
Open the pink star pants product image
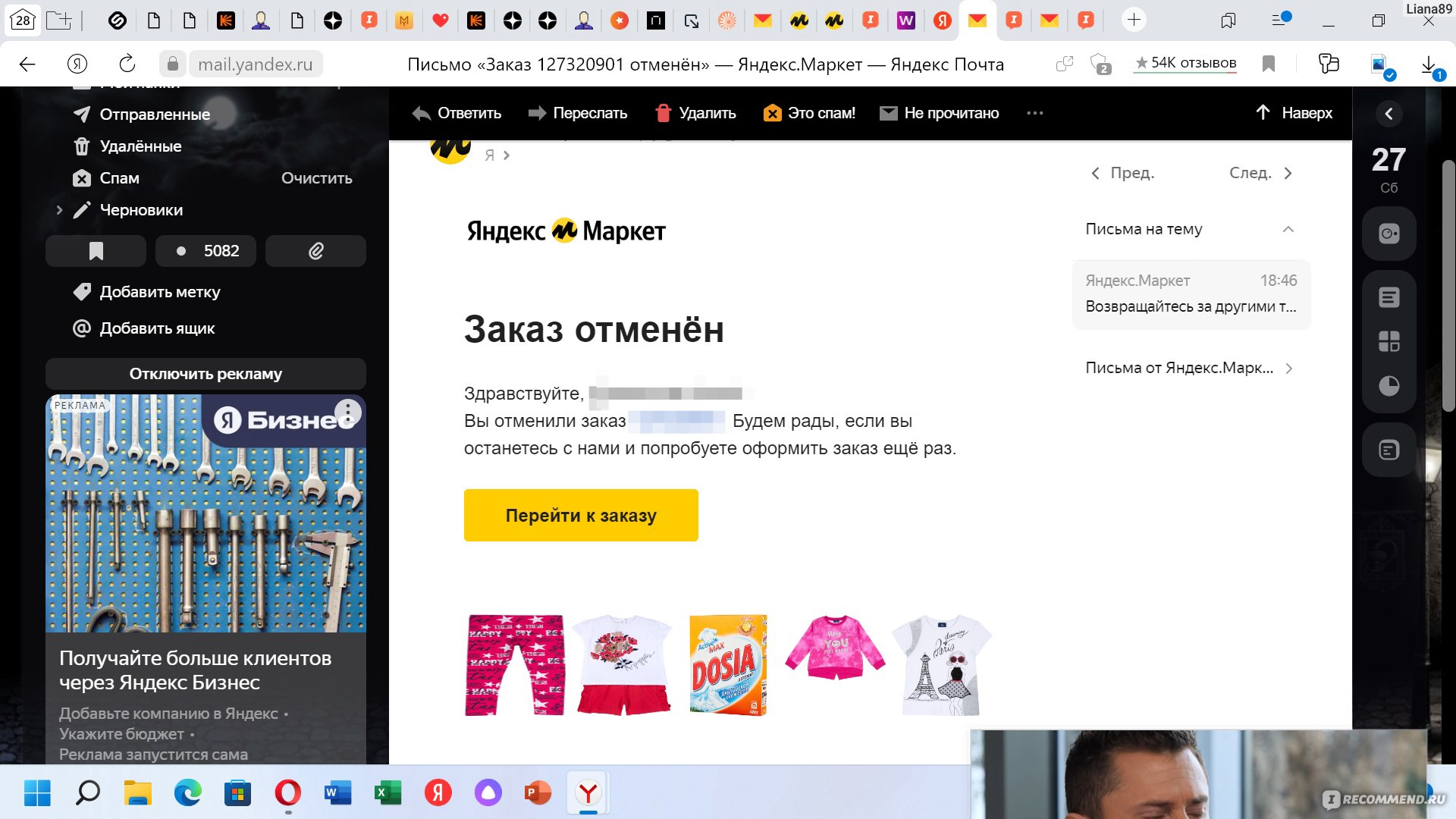tap(515, 665)
